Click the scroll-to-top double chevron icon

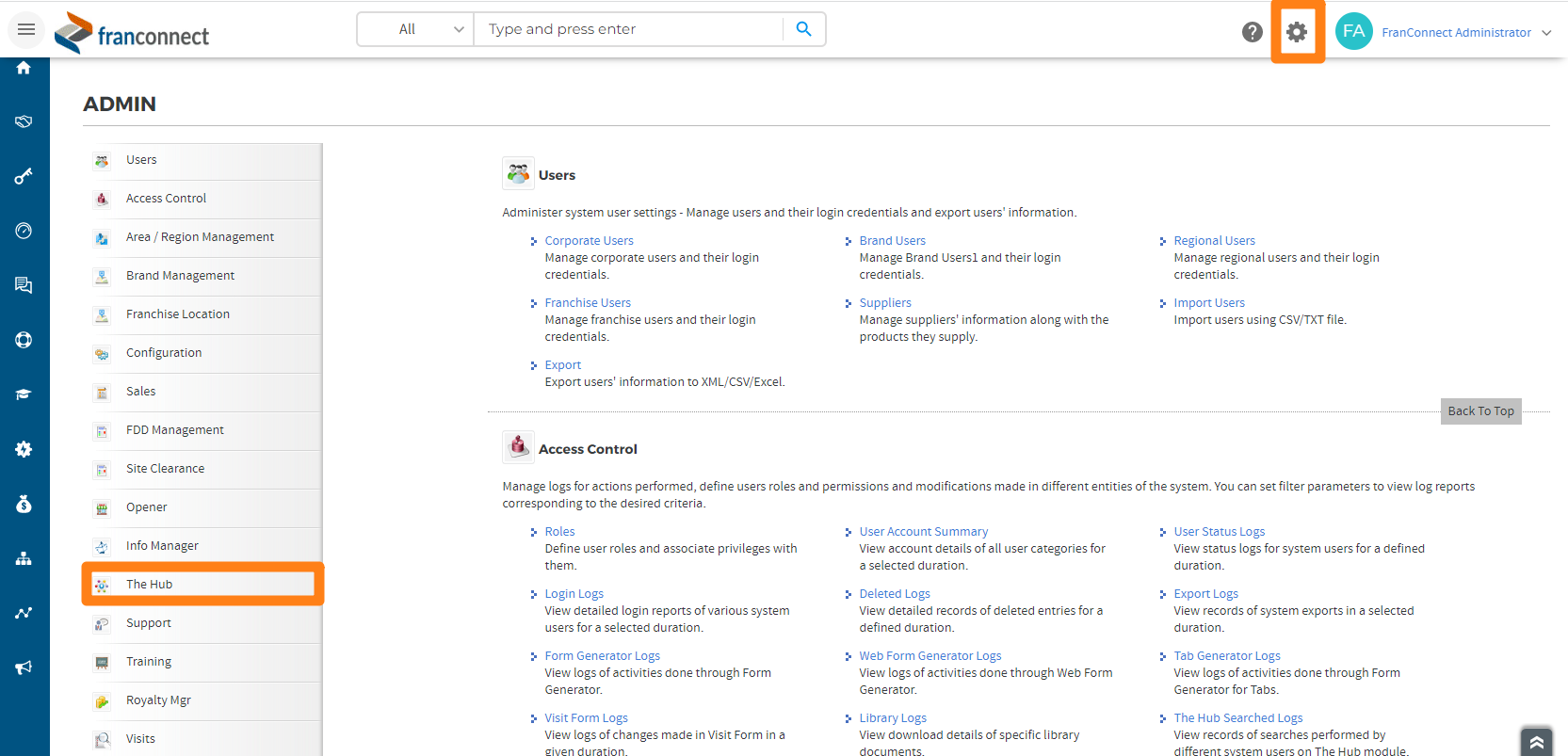pos(1536,742)
